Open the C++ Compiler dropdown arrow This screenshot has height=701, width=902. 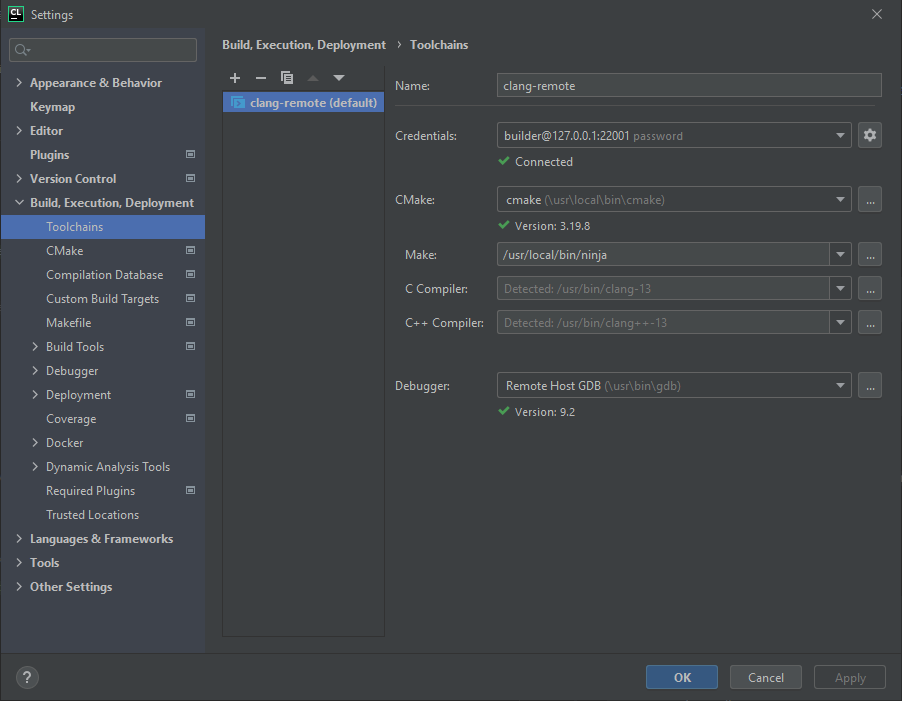pos(840,322)
